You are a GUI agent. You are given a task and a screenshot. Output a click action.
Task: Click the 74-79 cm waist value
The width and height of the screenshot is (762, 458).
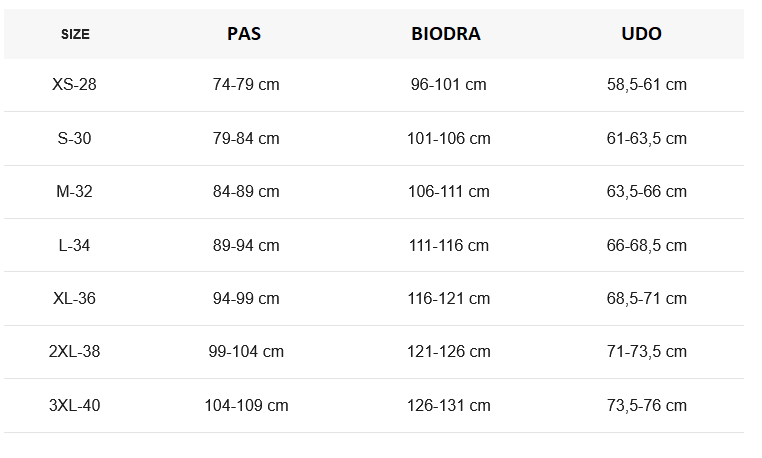(x=246, y=85)
